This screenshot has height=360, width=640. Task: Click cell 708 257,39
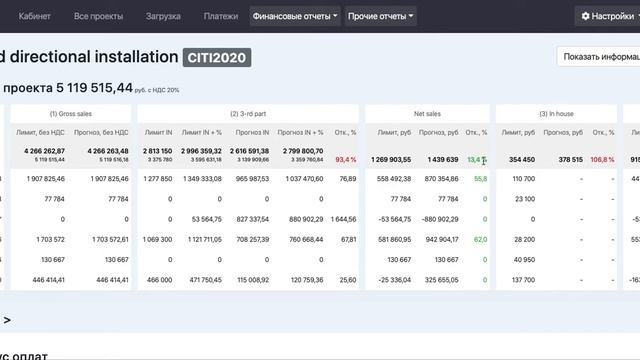click(253, 239)
